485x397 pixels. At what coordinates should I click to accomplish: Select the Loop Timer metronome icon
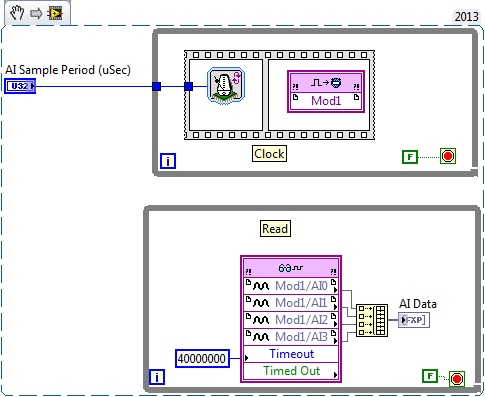[226, 86]
